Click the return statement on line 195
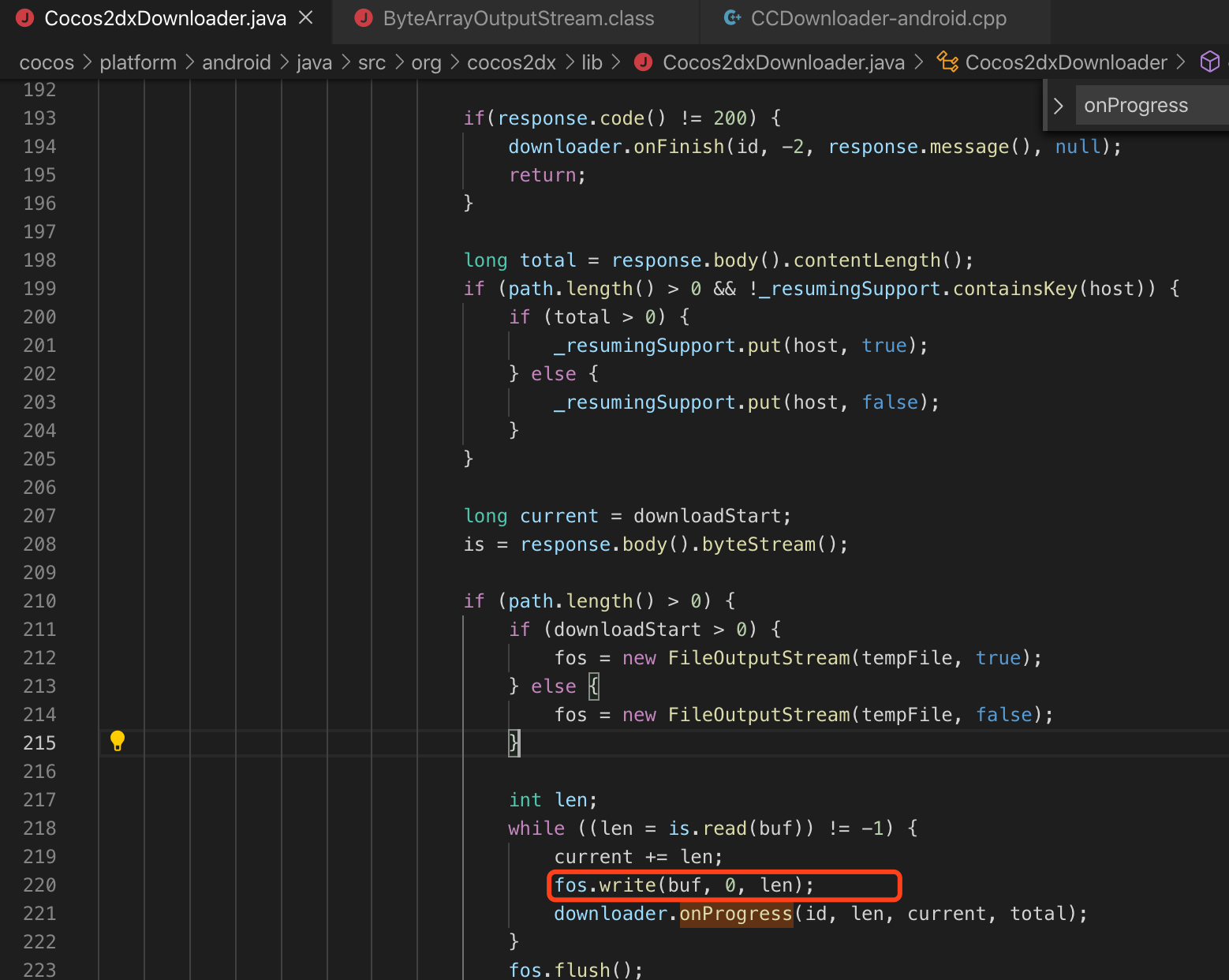 pos(547,175)
